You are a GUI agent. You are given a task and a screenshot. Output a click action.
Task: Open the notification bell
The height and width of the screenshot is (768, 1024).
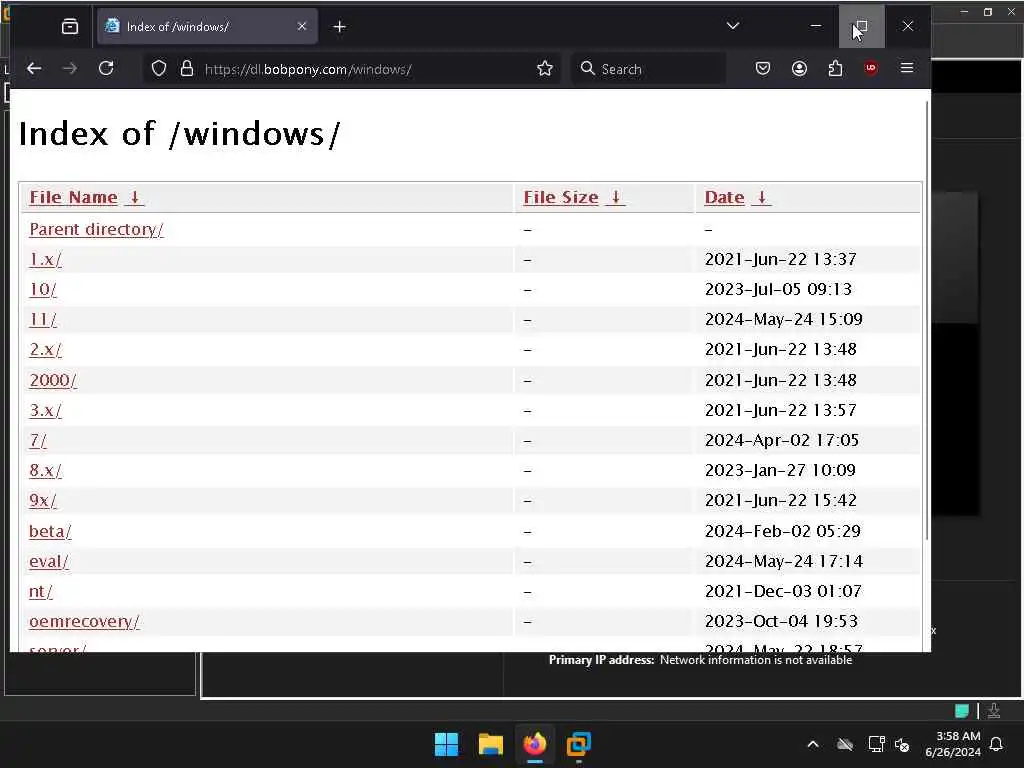pos(997,744)
